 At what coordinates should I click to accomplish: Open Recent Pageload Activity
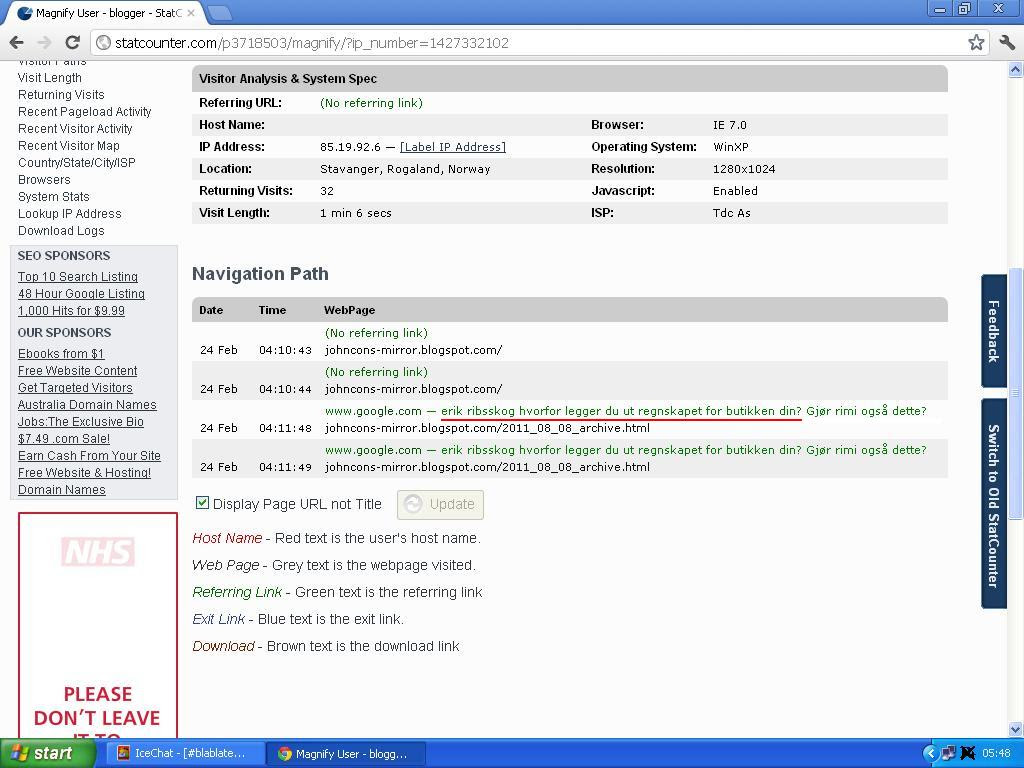click(85, 112)
